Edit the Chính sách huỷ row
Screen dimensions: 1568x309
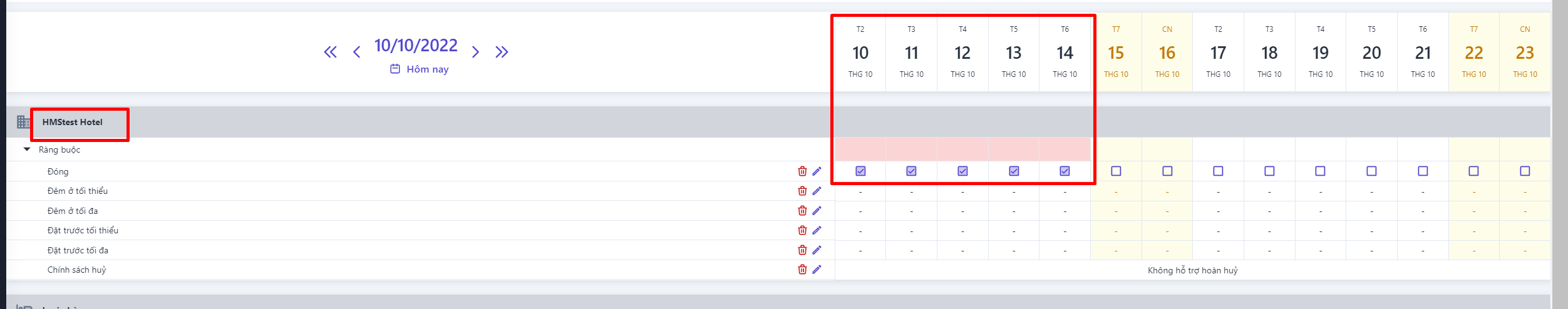click(817, 270)
